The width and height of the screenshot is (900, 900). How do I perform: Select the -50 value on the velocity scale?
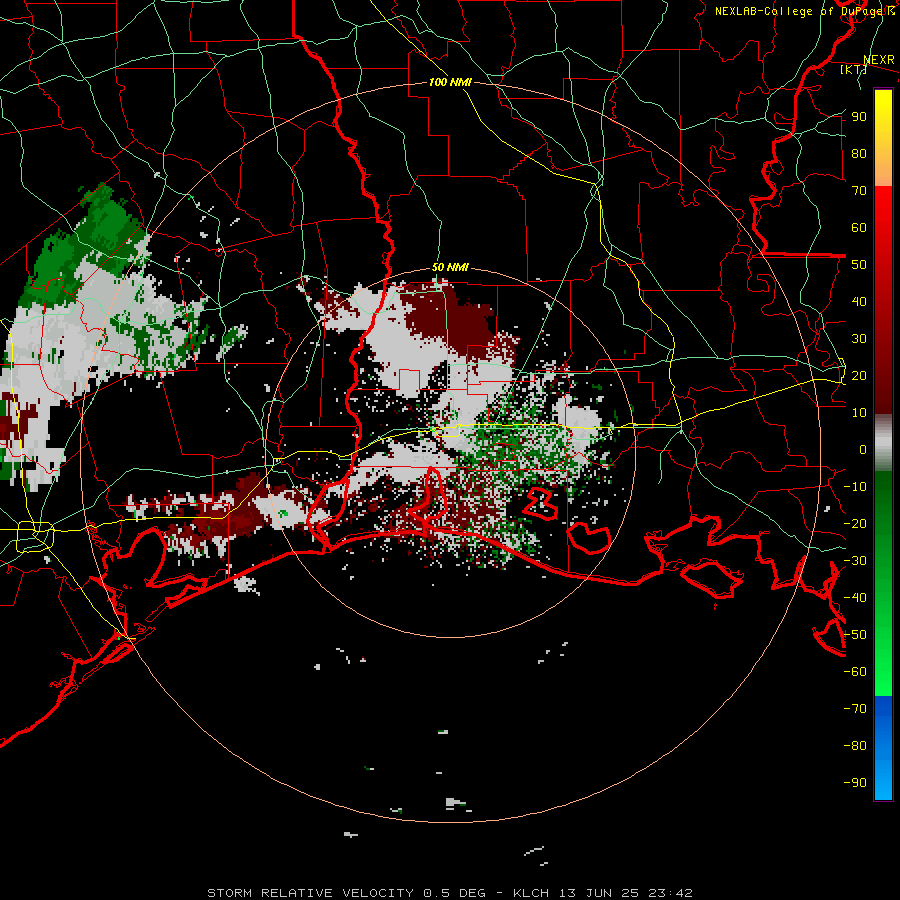point(855,635)
